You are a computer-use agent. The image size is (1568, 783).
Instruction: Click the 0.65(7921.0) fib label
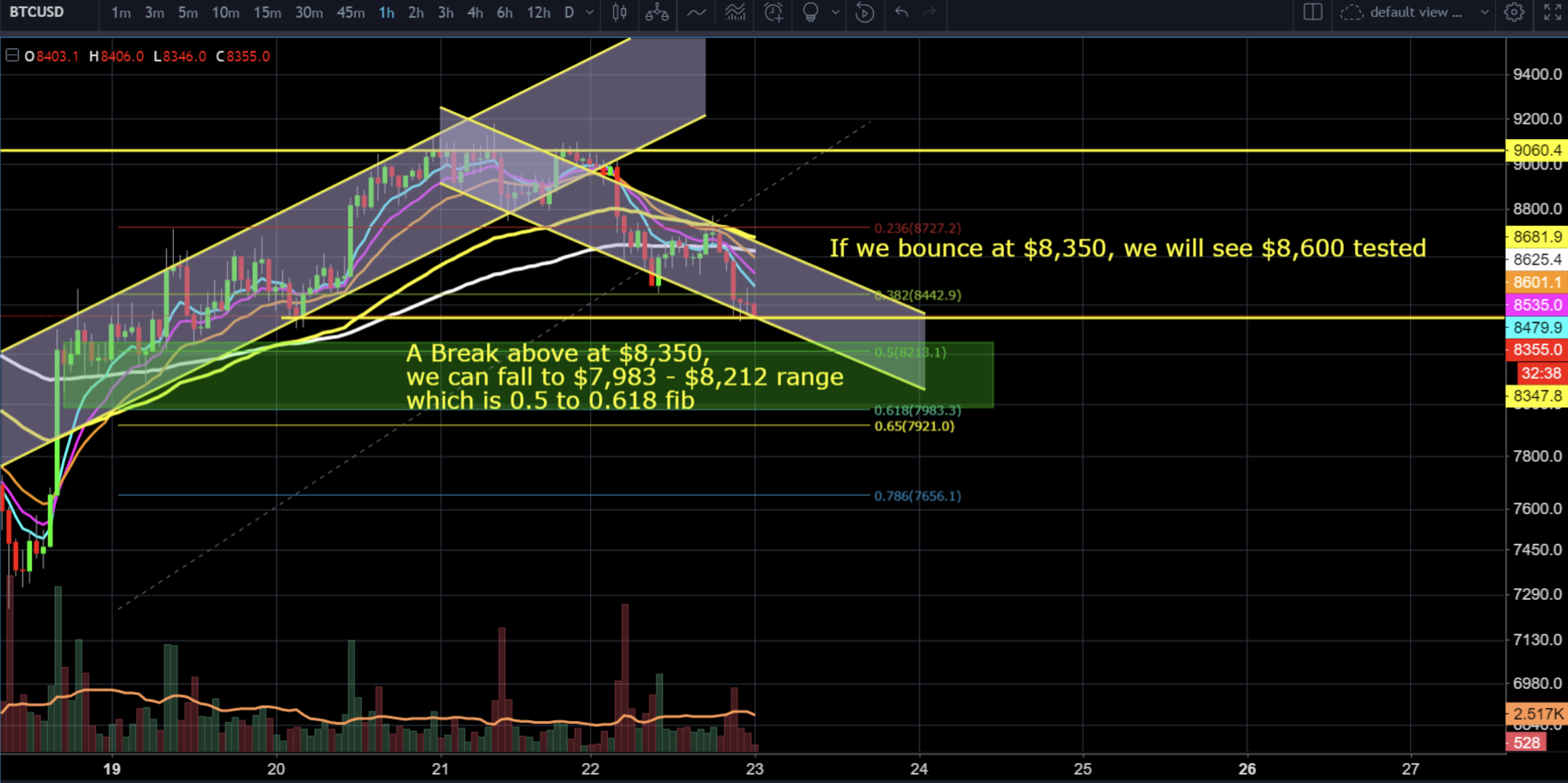pyautogui.click(x=915, y=426)
